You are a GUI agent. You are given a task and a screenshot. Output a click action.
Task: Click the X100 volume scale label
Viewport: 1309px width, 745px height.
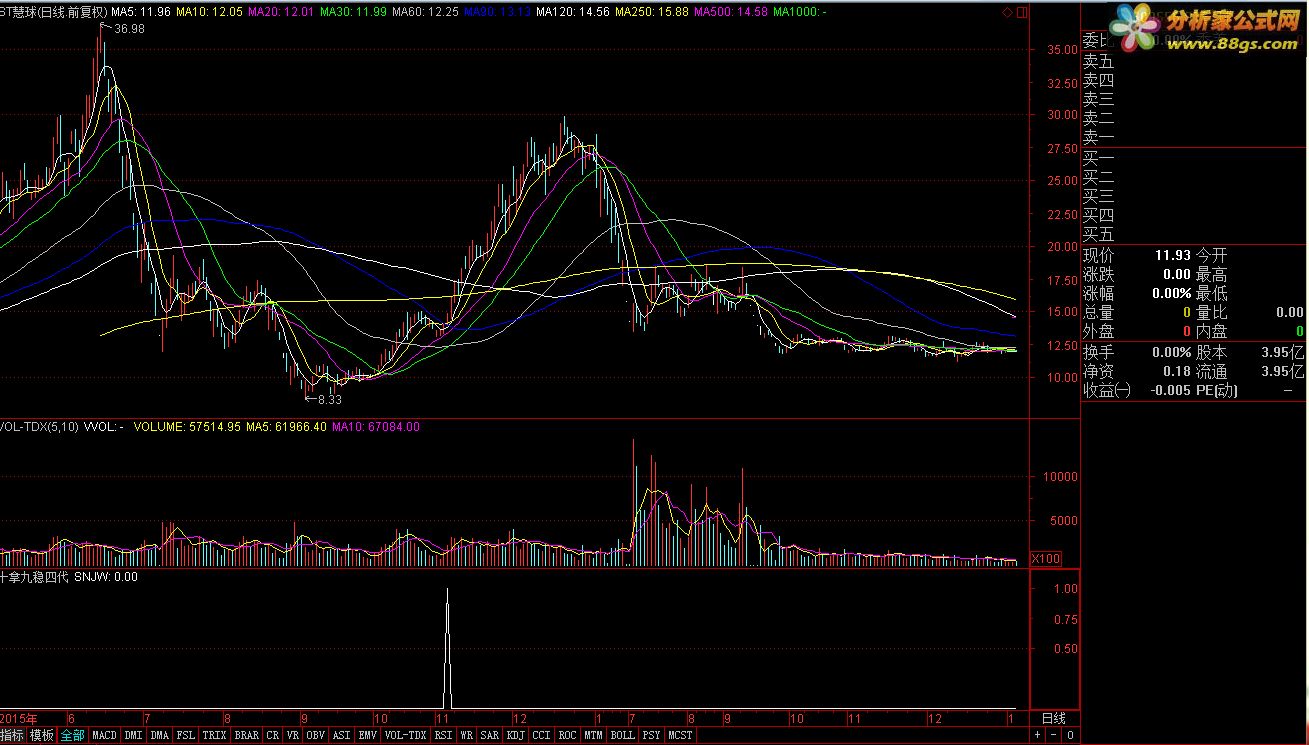click(x=1045, y=558)
